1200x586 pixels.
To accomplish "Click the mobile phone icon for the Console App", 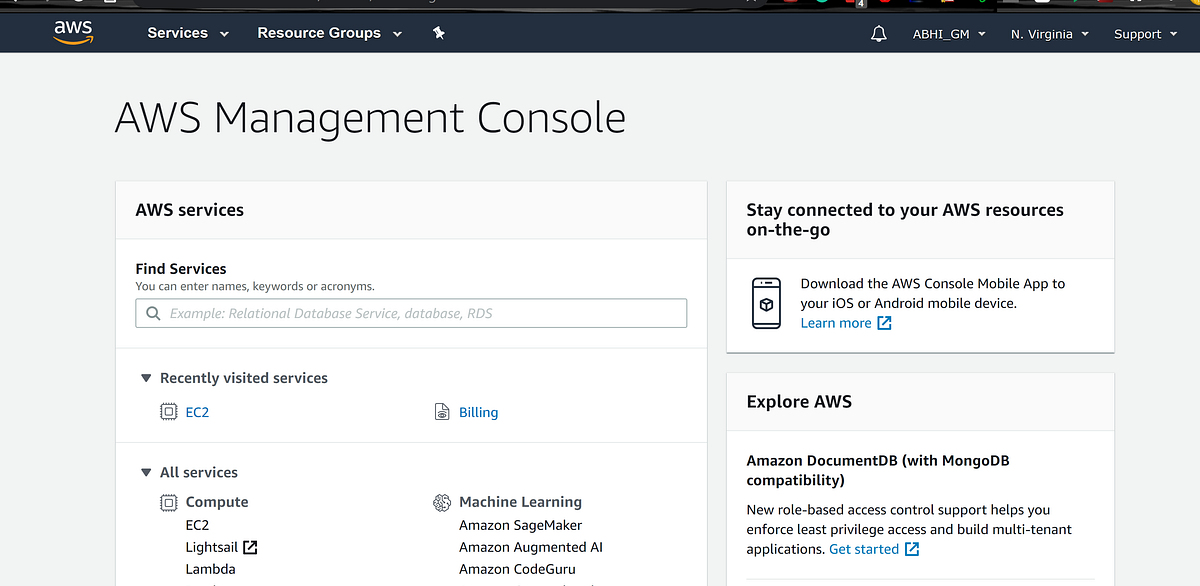I will click(x=766, y=302).
